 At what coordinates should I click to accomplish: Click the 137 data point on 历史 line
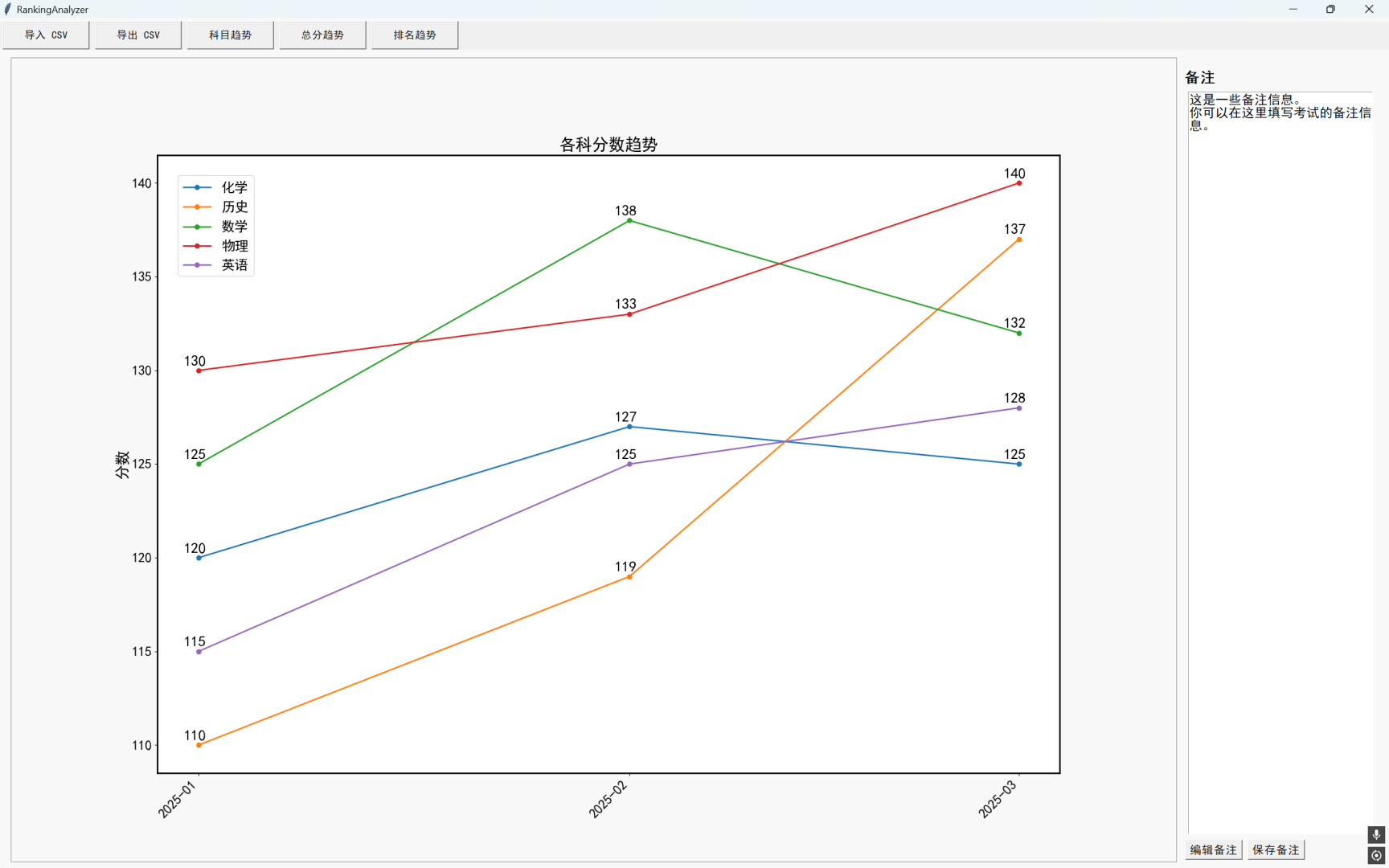click(1019, 240)
